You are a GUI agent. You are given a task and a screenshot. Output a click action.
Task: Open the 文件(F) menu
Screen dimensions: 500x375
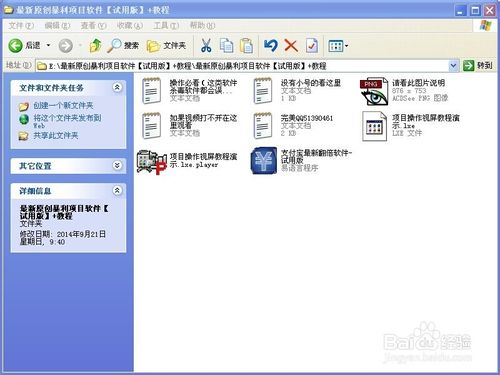click(x=21, y=25)
